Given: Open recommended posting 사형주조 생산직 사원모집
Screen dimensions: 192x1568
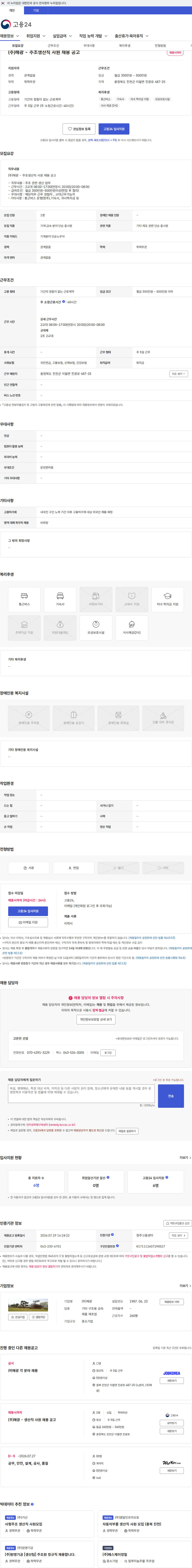Looking at the screenshot, I should [24, 1524].
